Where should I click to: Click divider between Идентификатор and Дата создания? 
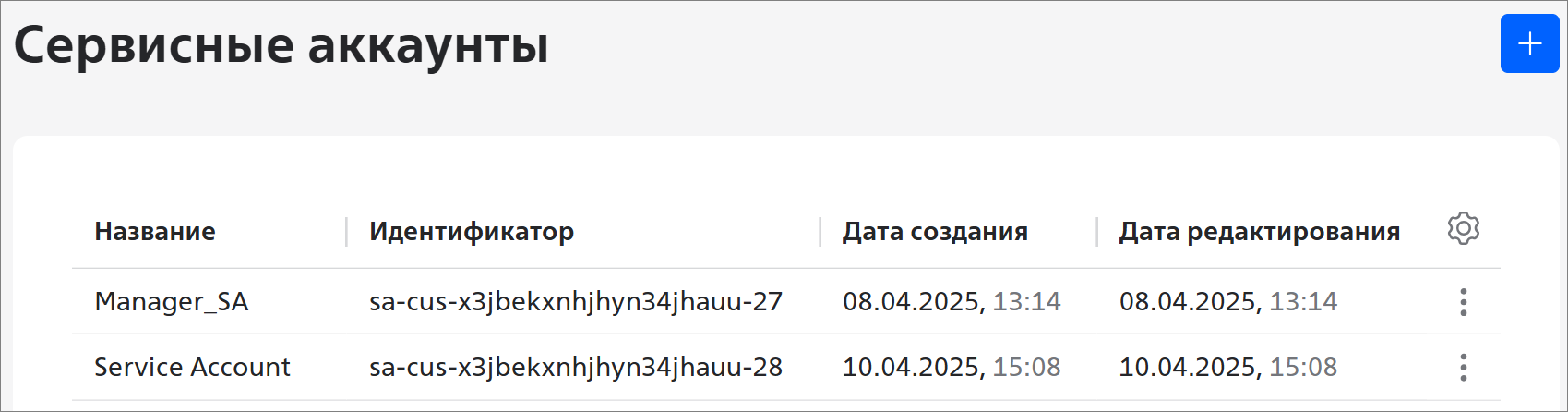(820, 232)
